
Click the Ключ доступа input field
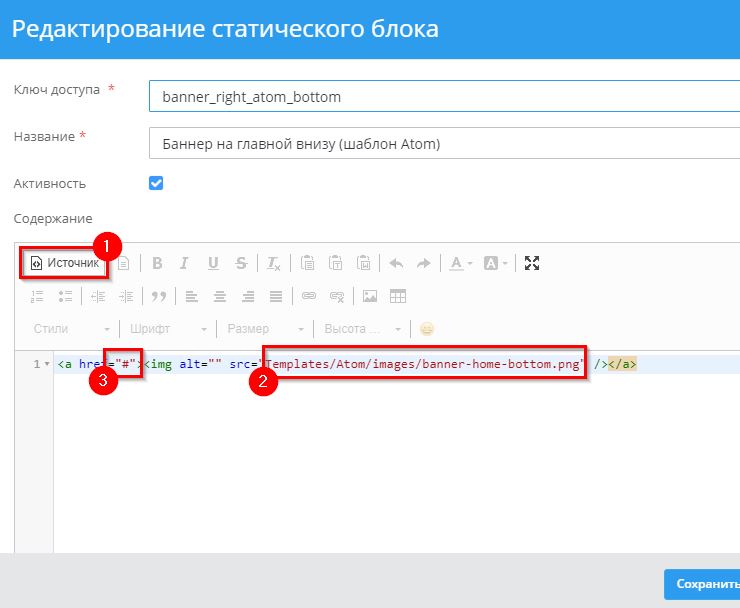coord(440,97)
